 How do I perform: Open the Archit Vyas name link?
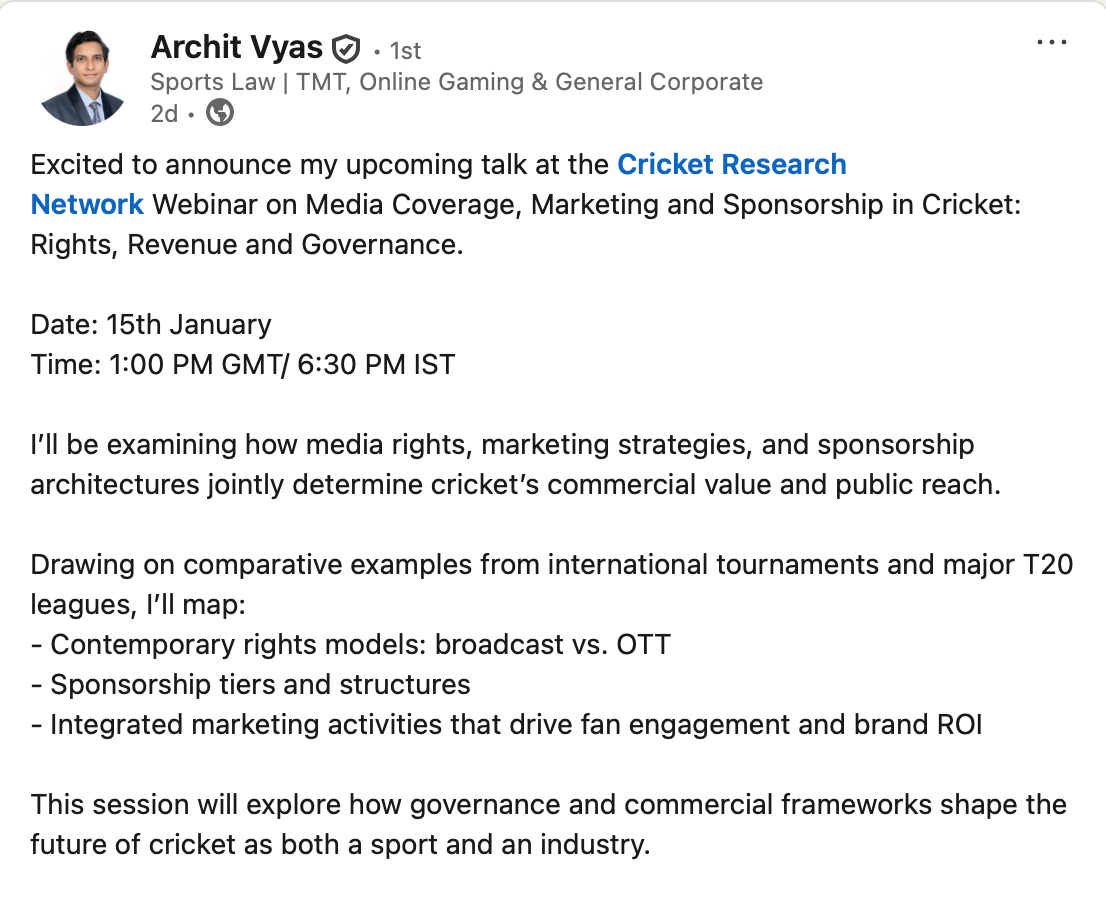coord(237,47)
